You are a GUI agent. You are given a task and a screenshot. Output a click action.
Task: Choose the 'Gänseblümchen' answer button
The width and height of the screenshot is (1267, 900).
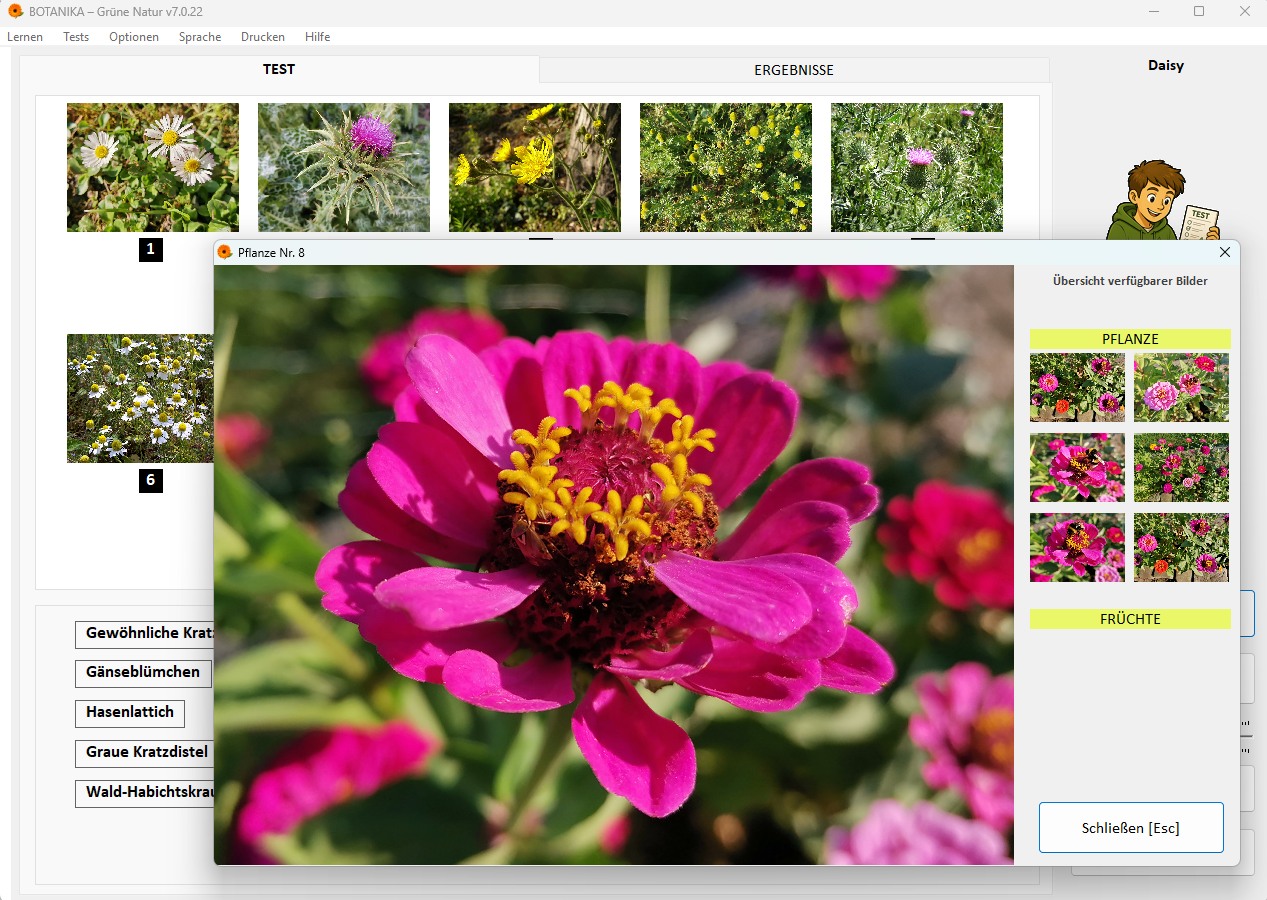143,673
